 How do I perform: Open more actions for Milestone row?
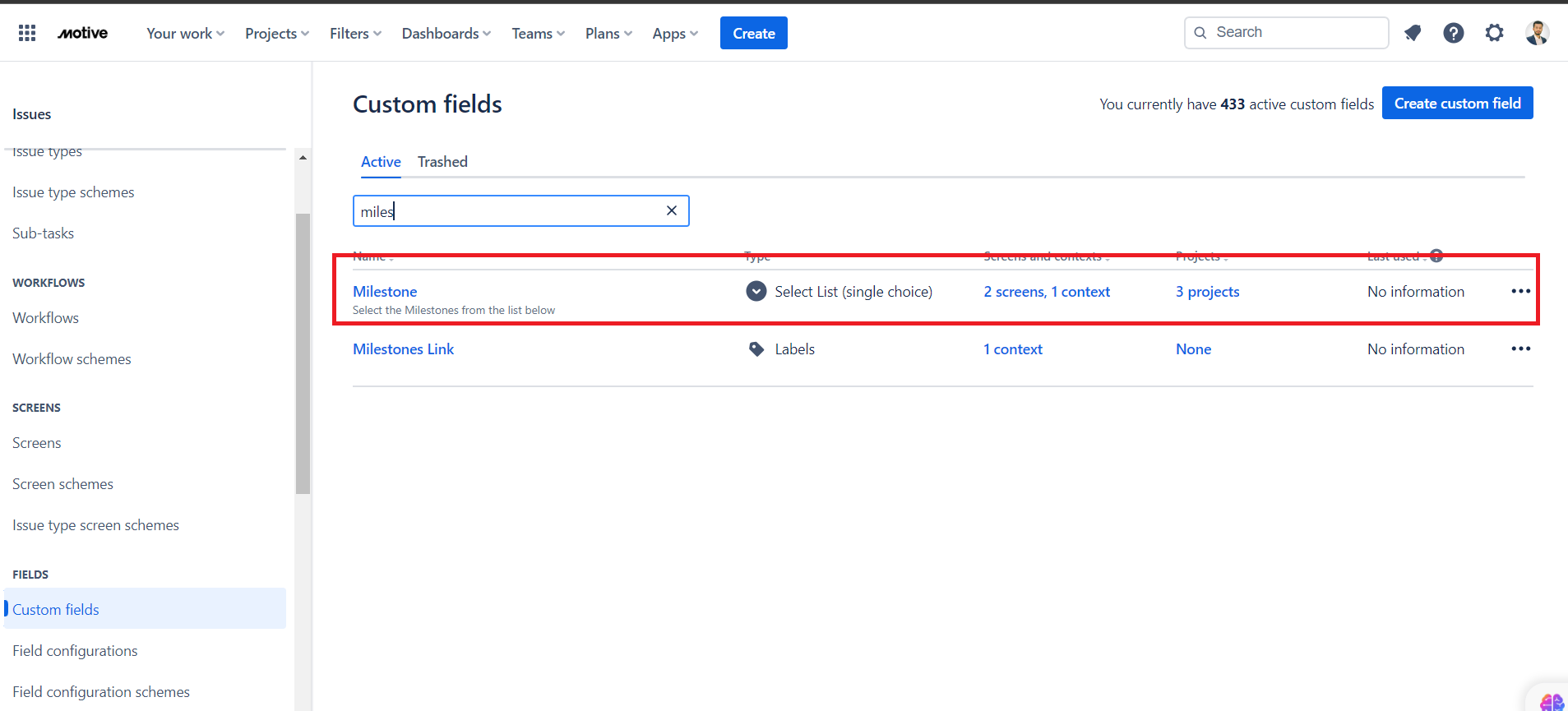coord(1521,292)
